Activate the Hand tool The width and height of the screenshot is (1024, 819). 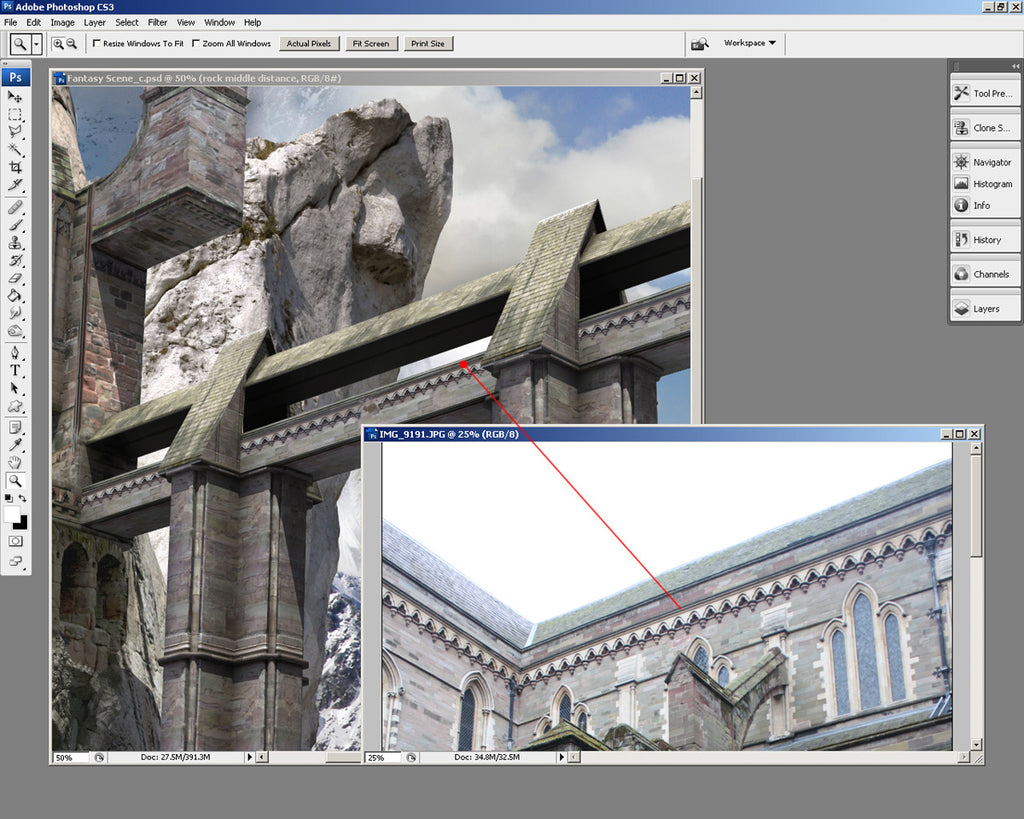point(15,462)
